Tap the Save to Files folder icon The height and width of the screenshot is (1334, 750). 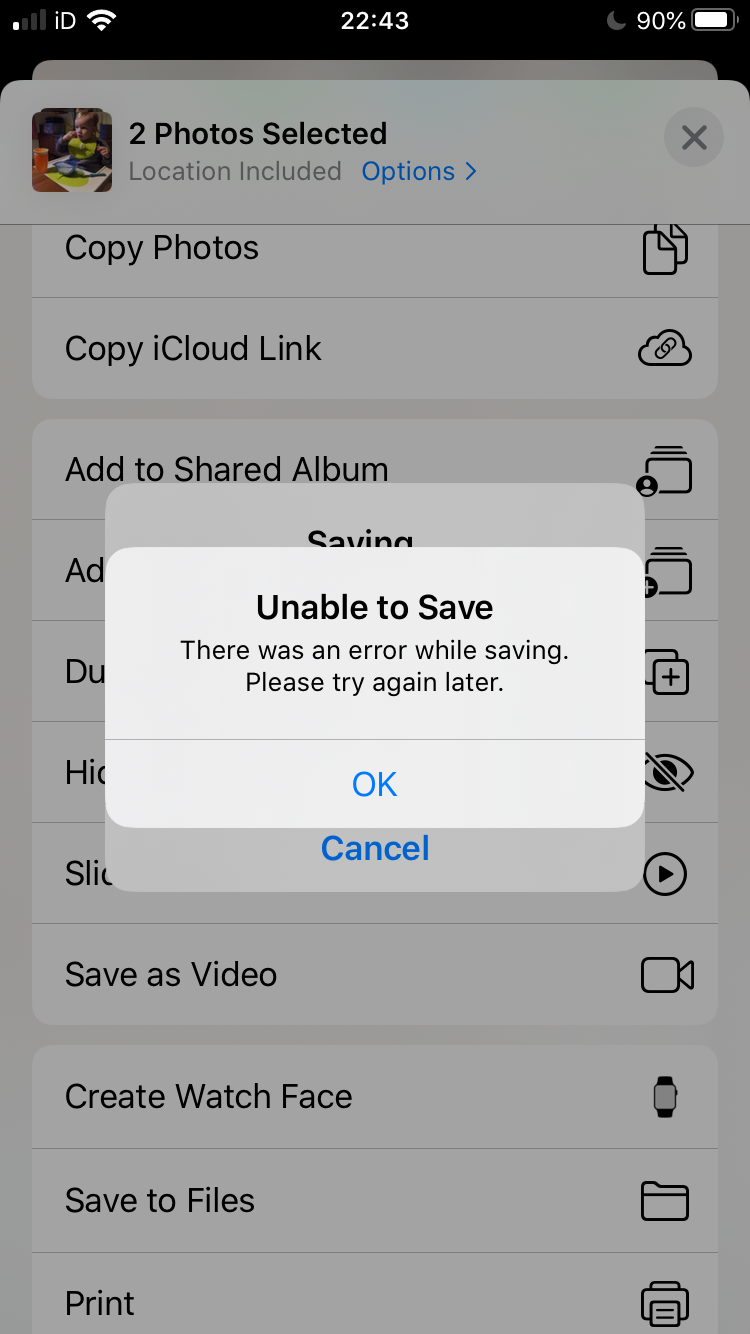tap(665, 1201)
